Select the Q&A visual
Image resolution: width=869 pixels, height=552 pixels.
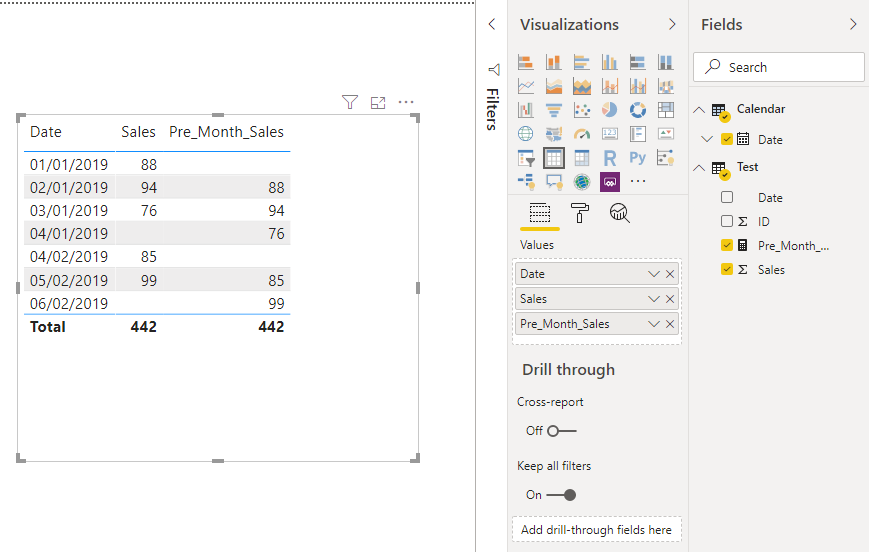pos(554,181)
